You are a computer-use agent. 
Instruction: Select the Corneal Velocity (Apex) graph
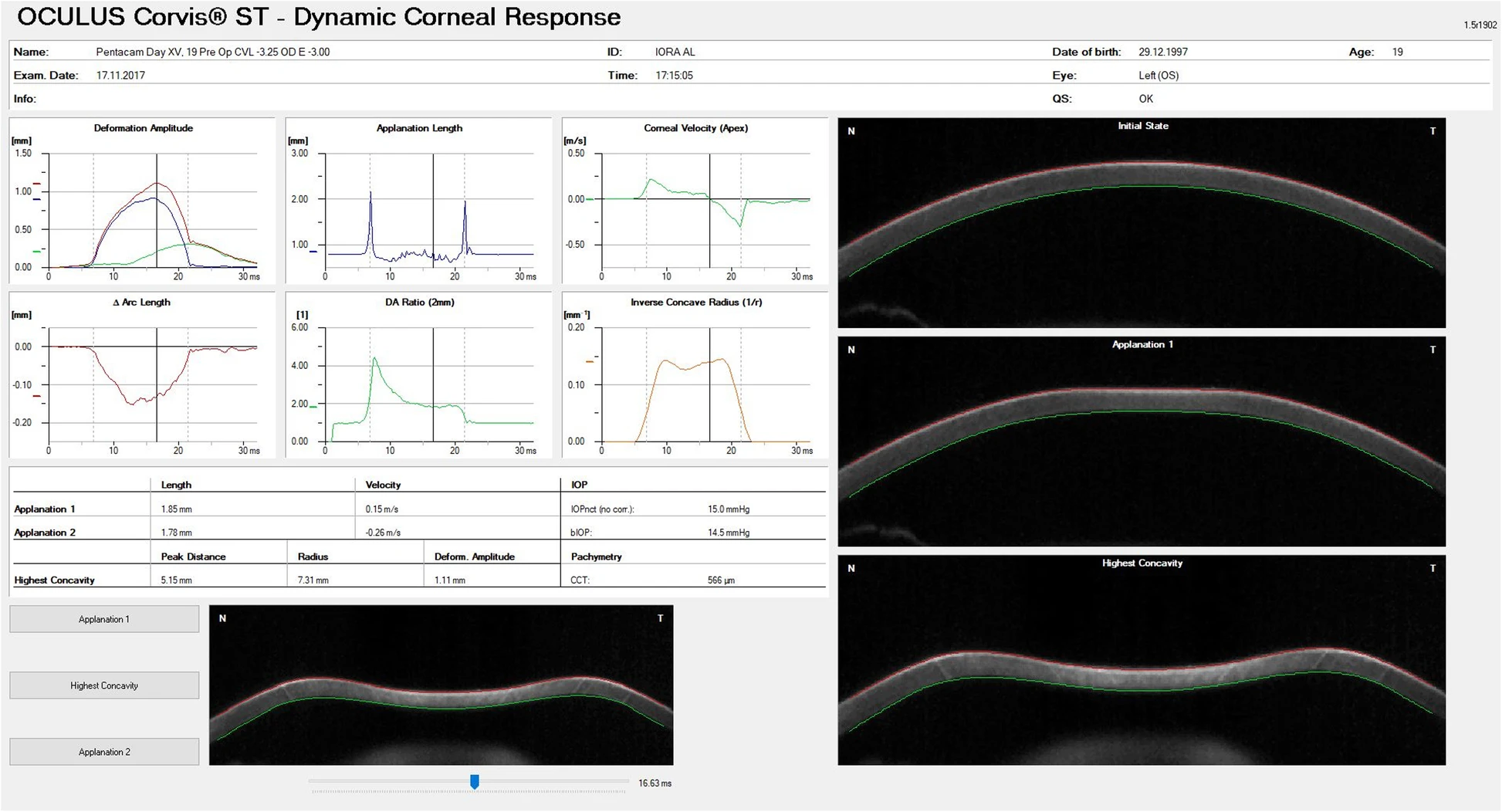(x=695, y=201)
